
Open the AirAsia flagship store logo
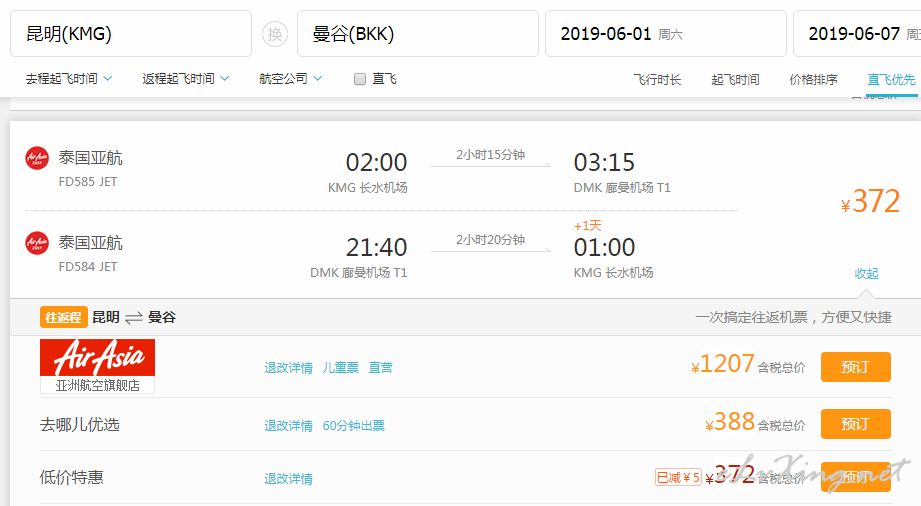(x=98, y=366)
